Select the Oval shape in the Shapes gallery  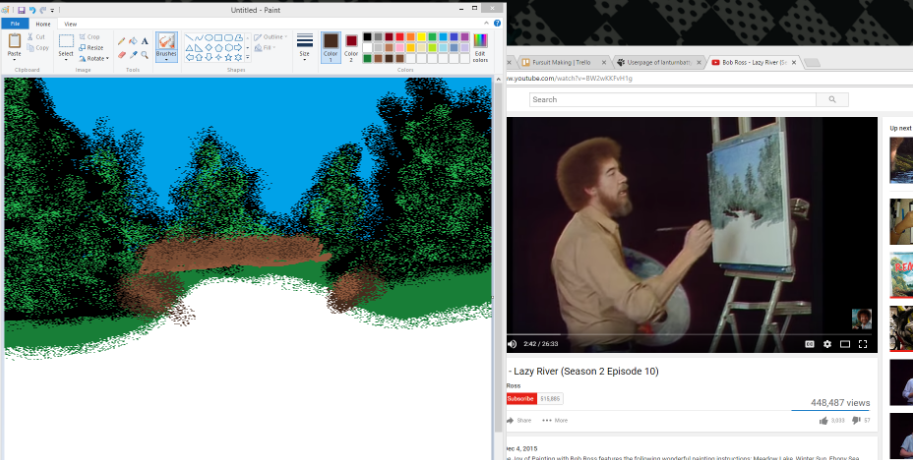(x=209, y=38)
